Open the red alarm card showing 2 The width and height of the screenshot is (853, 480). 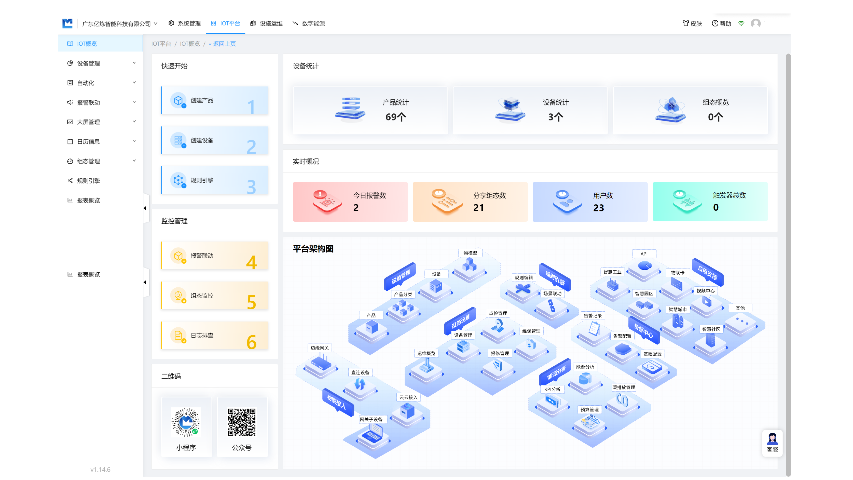coord(349,201)
